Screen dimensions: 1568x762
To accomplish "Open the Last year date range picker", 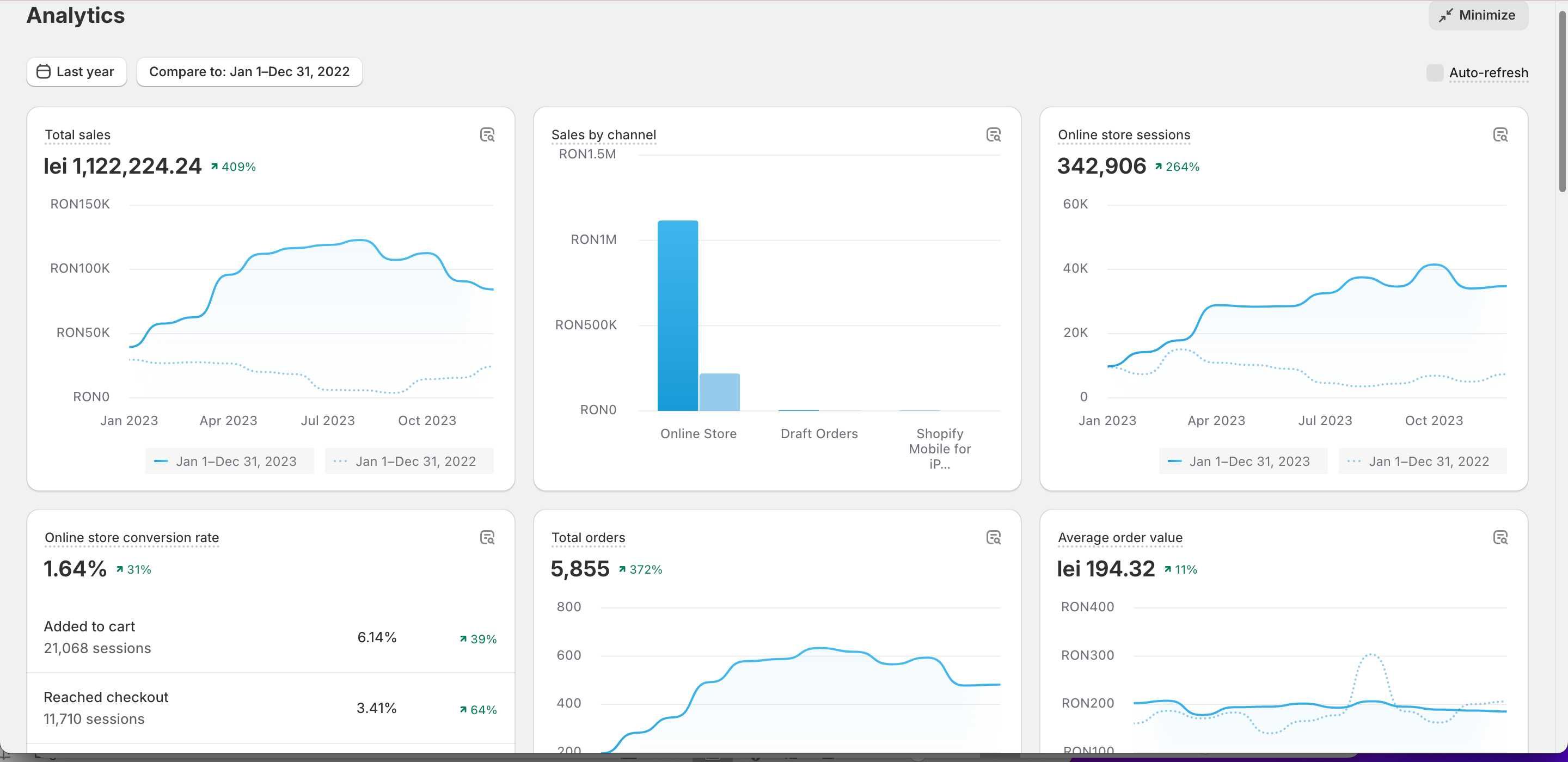I will [76, 72].
